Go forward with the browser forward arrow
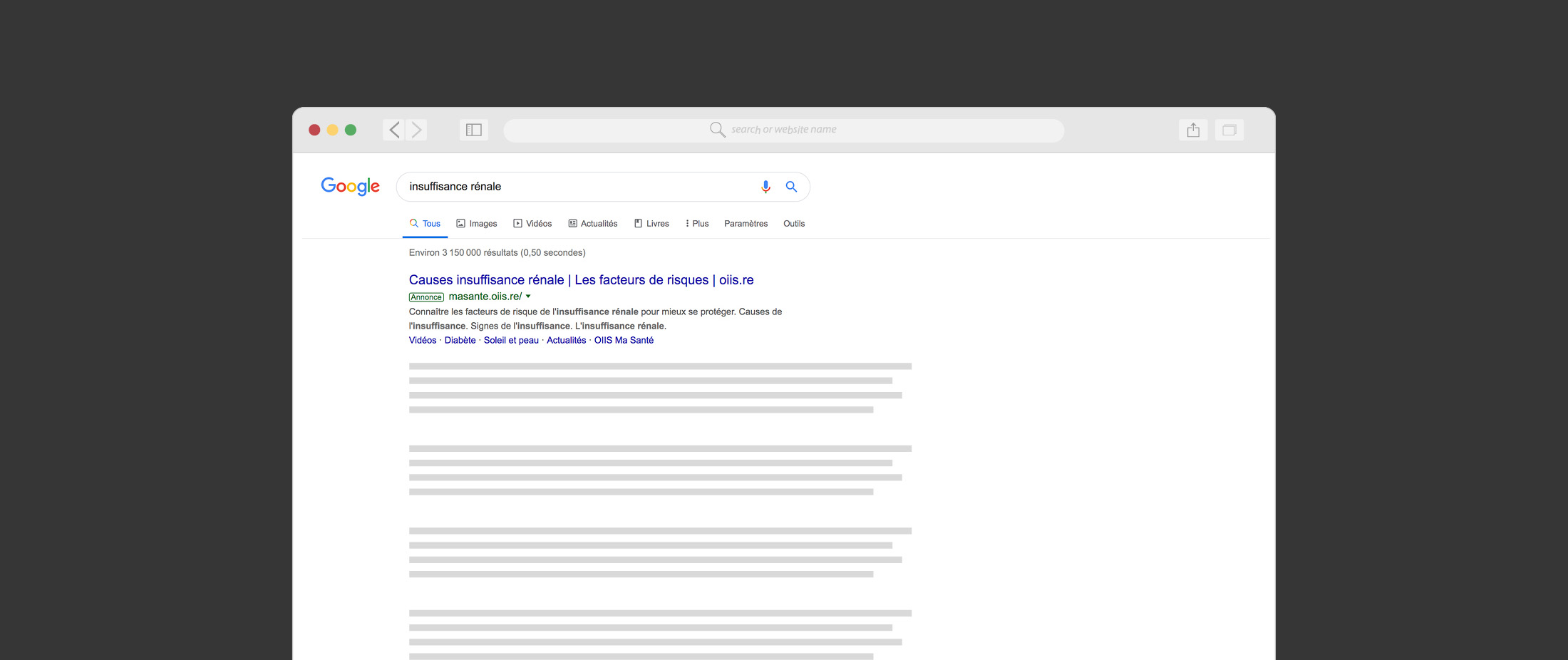 point(417,130)
